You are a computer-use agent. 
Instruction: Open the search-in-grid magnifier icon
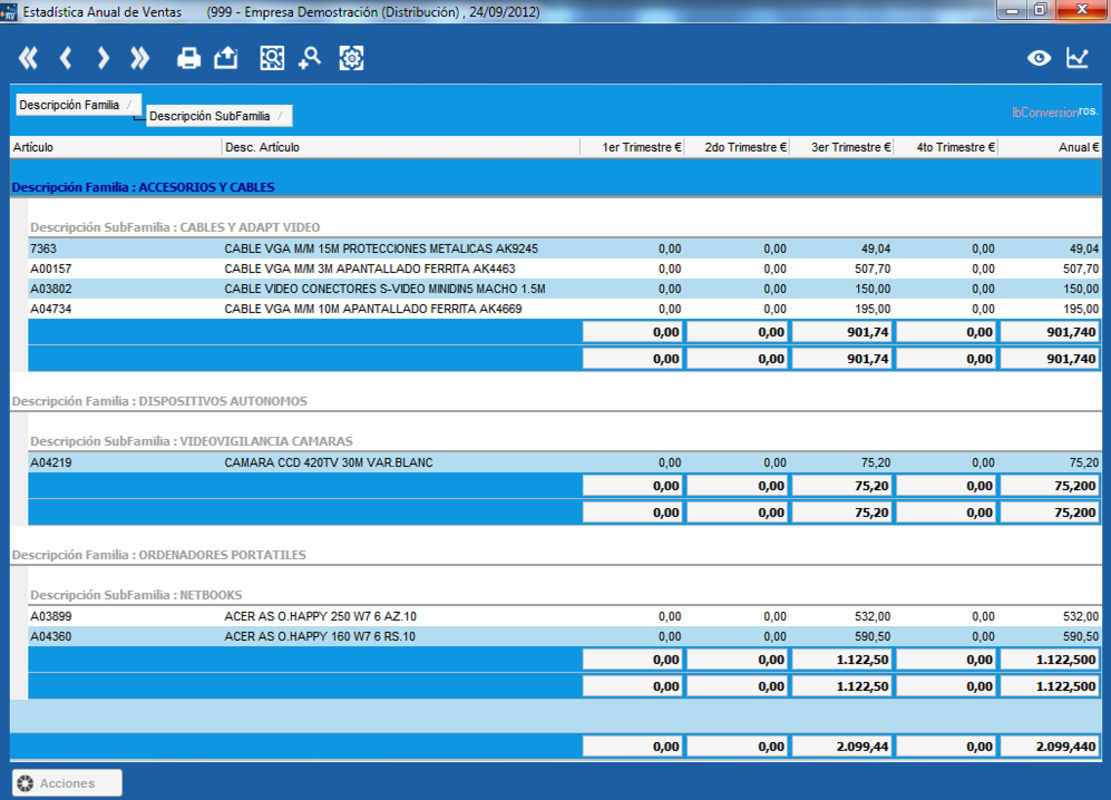pos(272,58)
